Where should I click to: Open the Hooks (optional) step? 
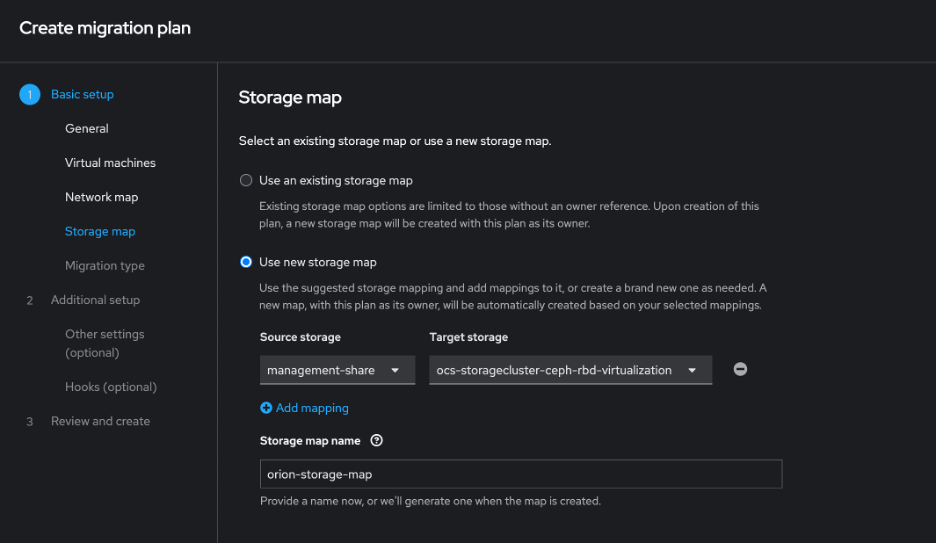(x=111, y=387)
